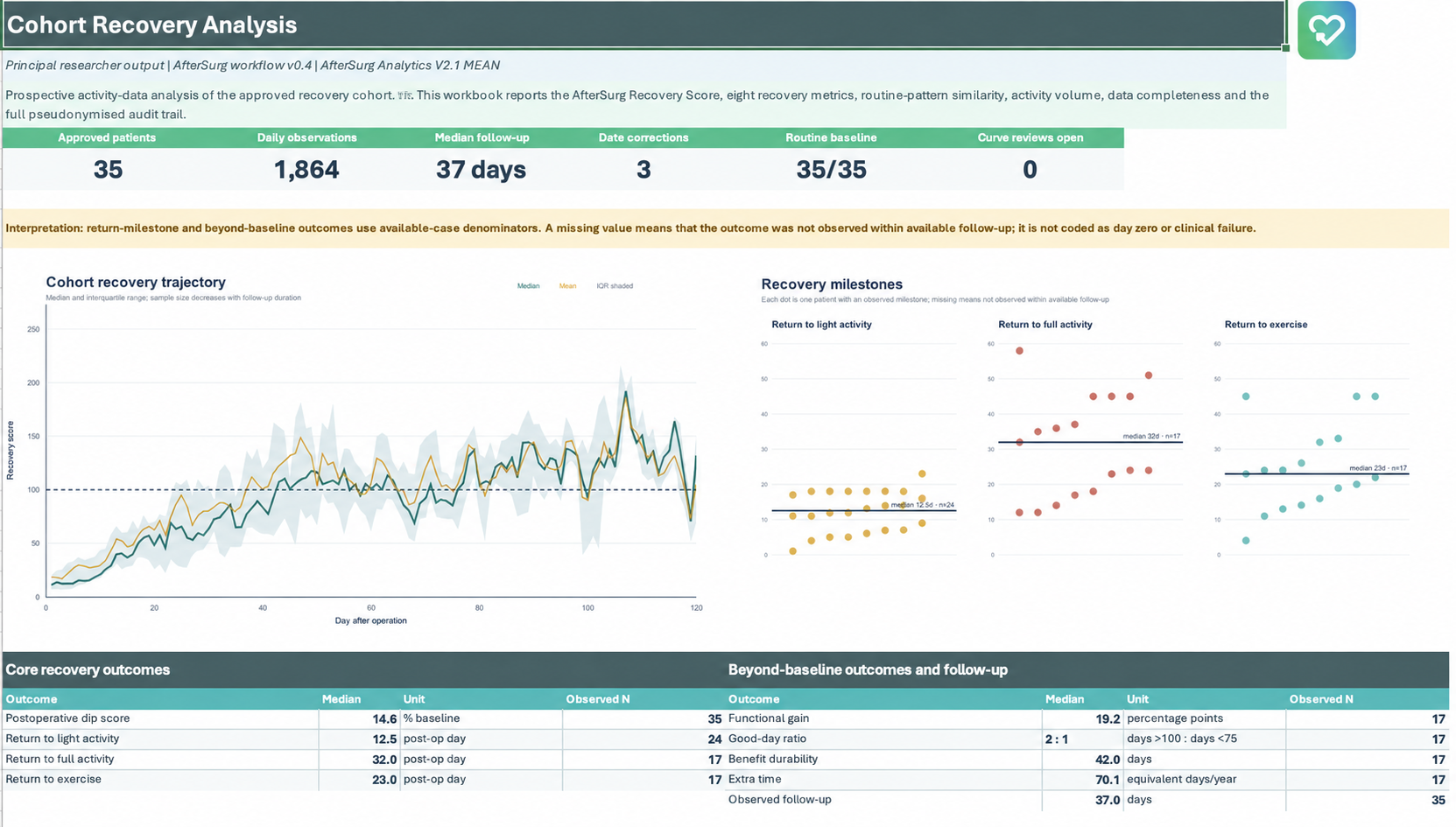Click the 'Principal researcher output' subtitle line

click(x=253, y=65)
